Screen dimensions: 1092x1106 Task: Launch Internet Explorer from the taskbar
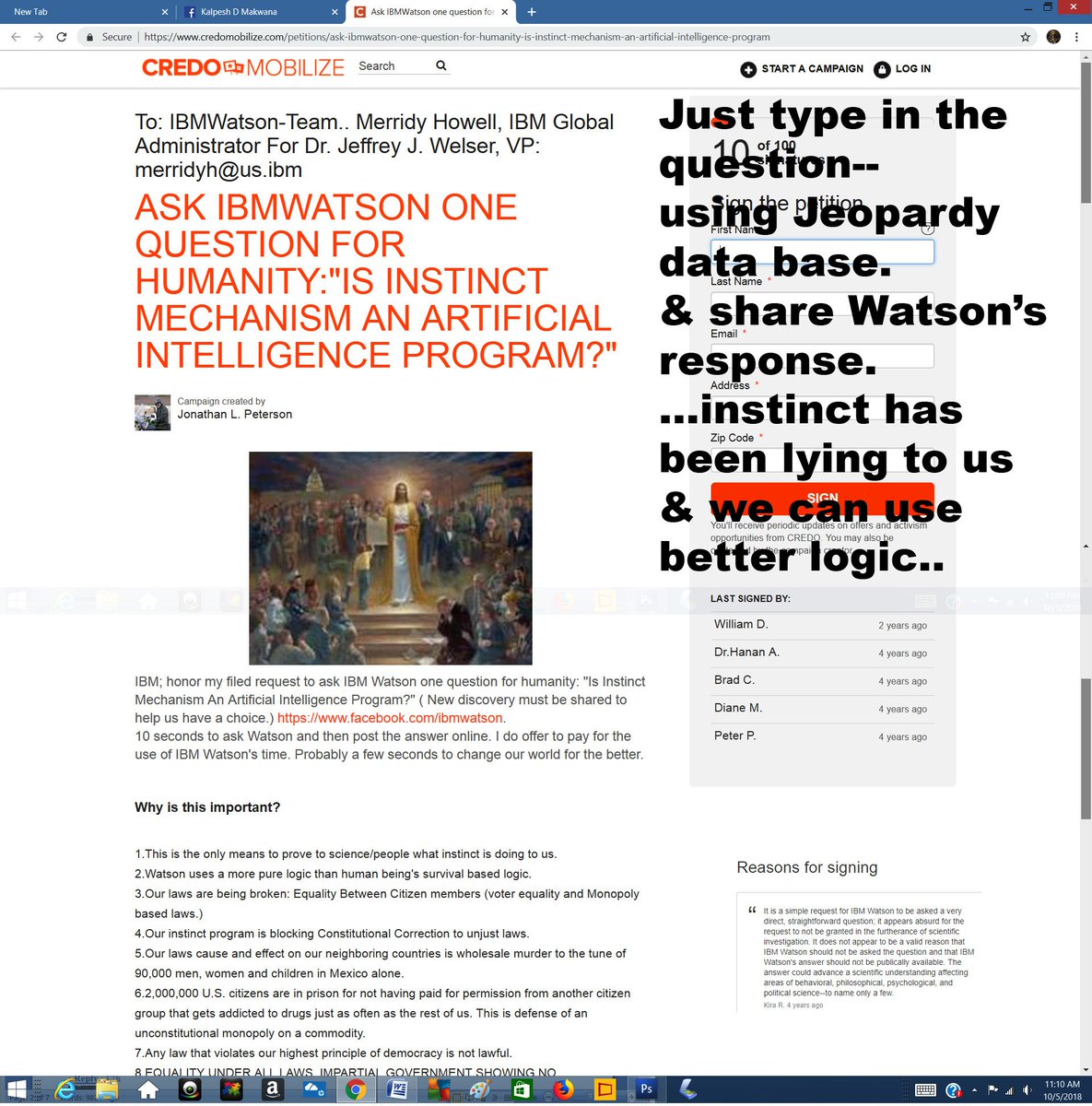coord(65,1089)
